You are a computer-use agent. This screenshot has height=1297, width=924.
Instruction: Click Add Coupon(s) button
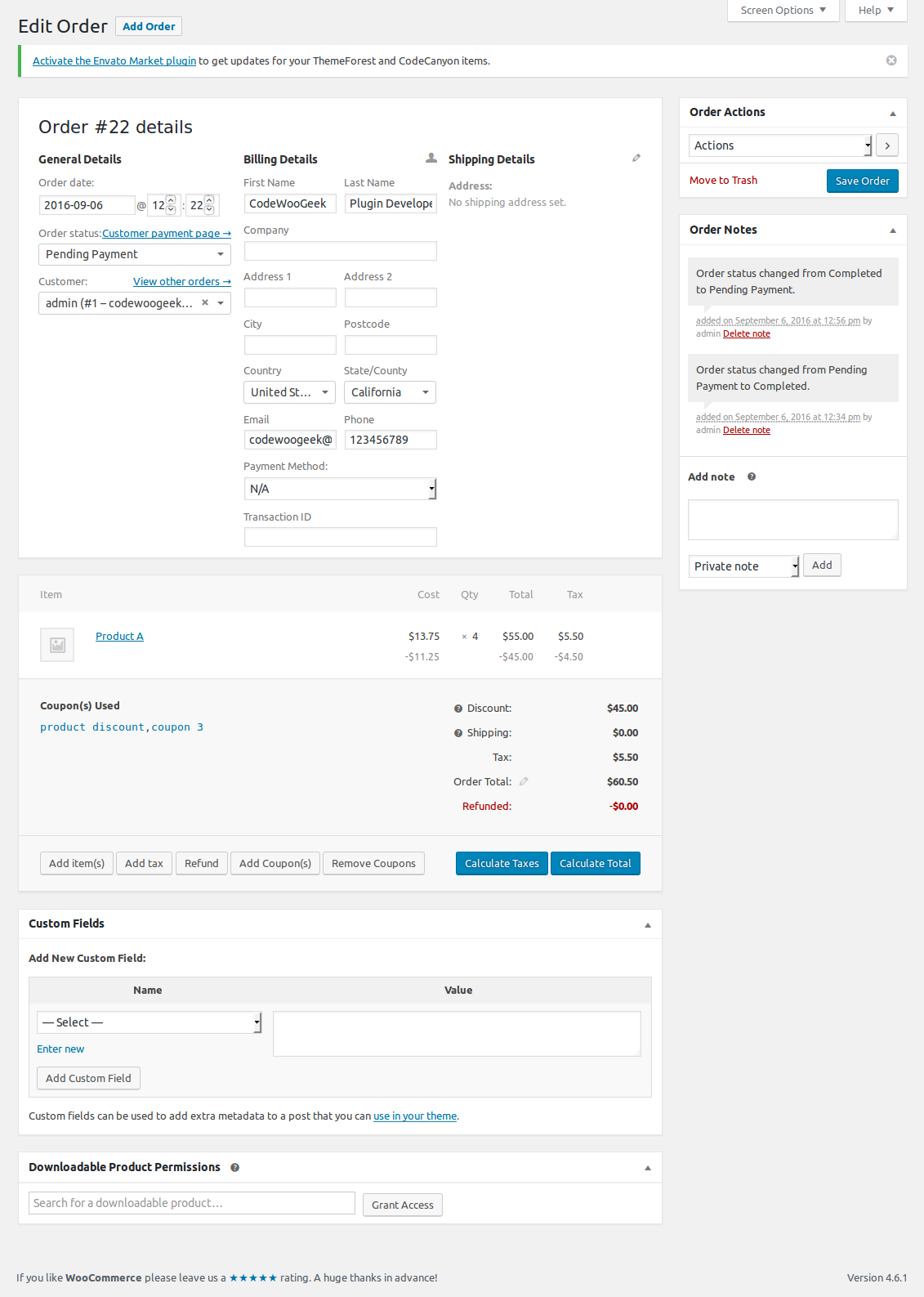pyautogui.click(x=275, y=863)
